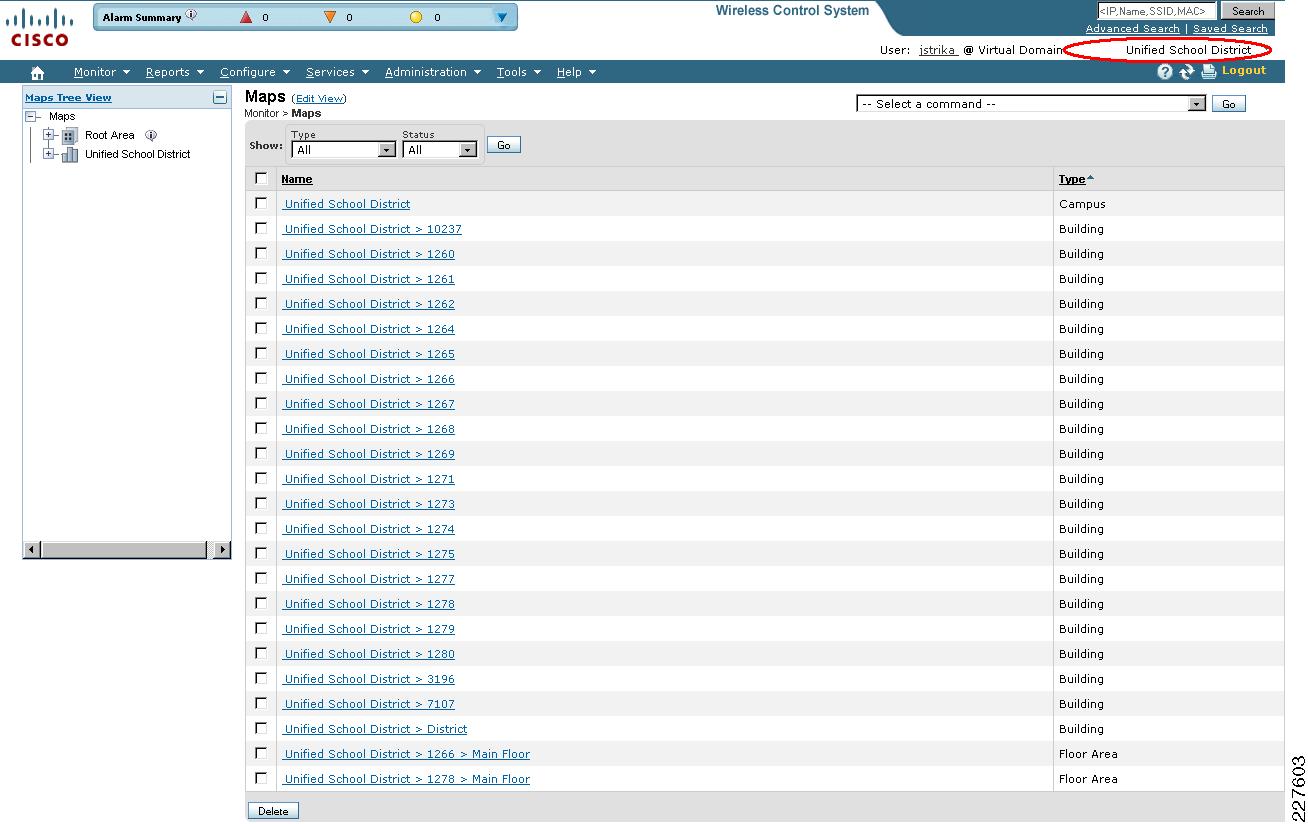Click the Alarm Summary info icon
This screenshot has width=1308, height=824.
(191, 15)
